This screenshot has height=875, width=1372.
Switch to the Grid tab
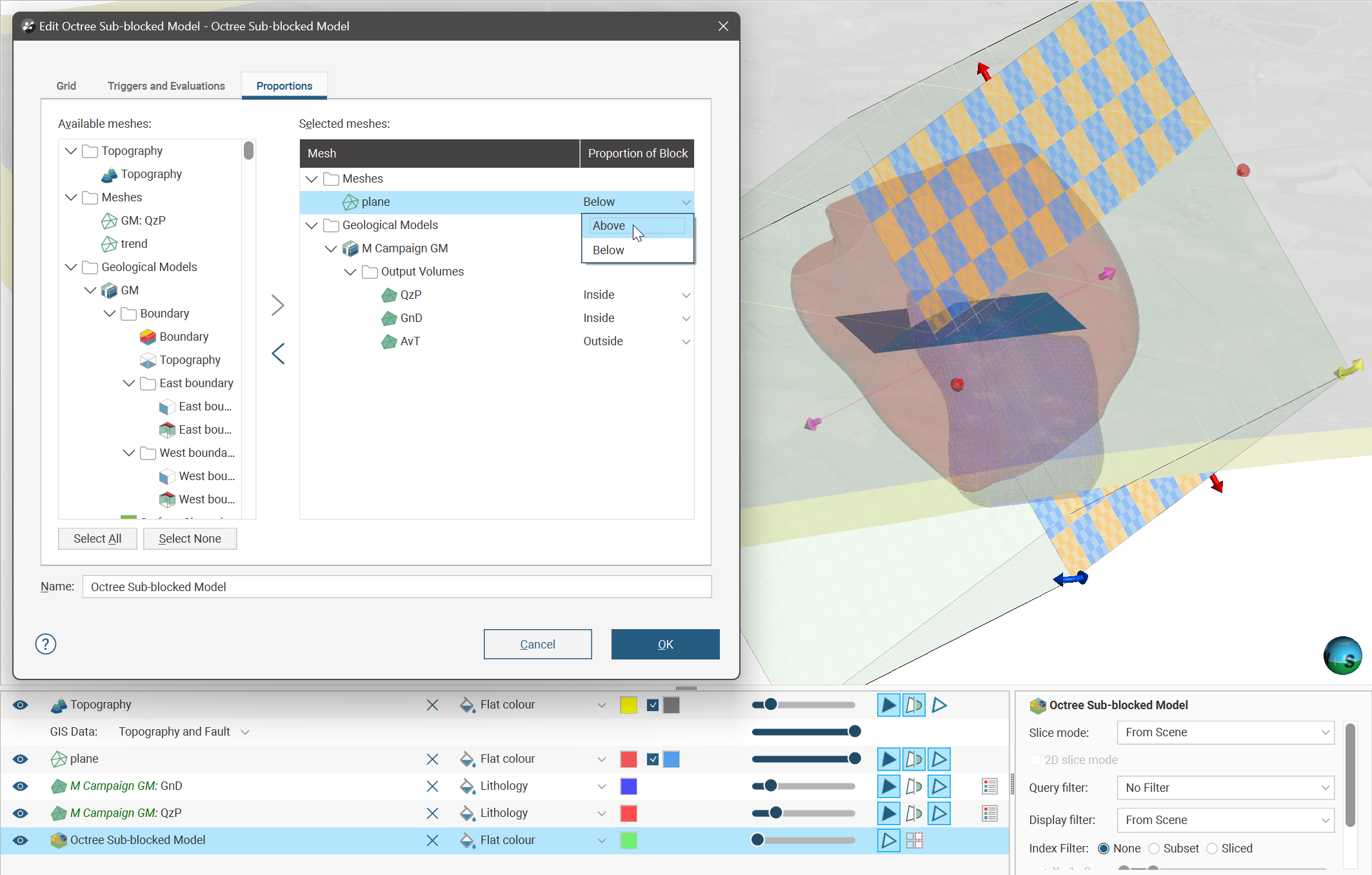(x=66, y=86)
